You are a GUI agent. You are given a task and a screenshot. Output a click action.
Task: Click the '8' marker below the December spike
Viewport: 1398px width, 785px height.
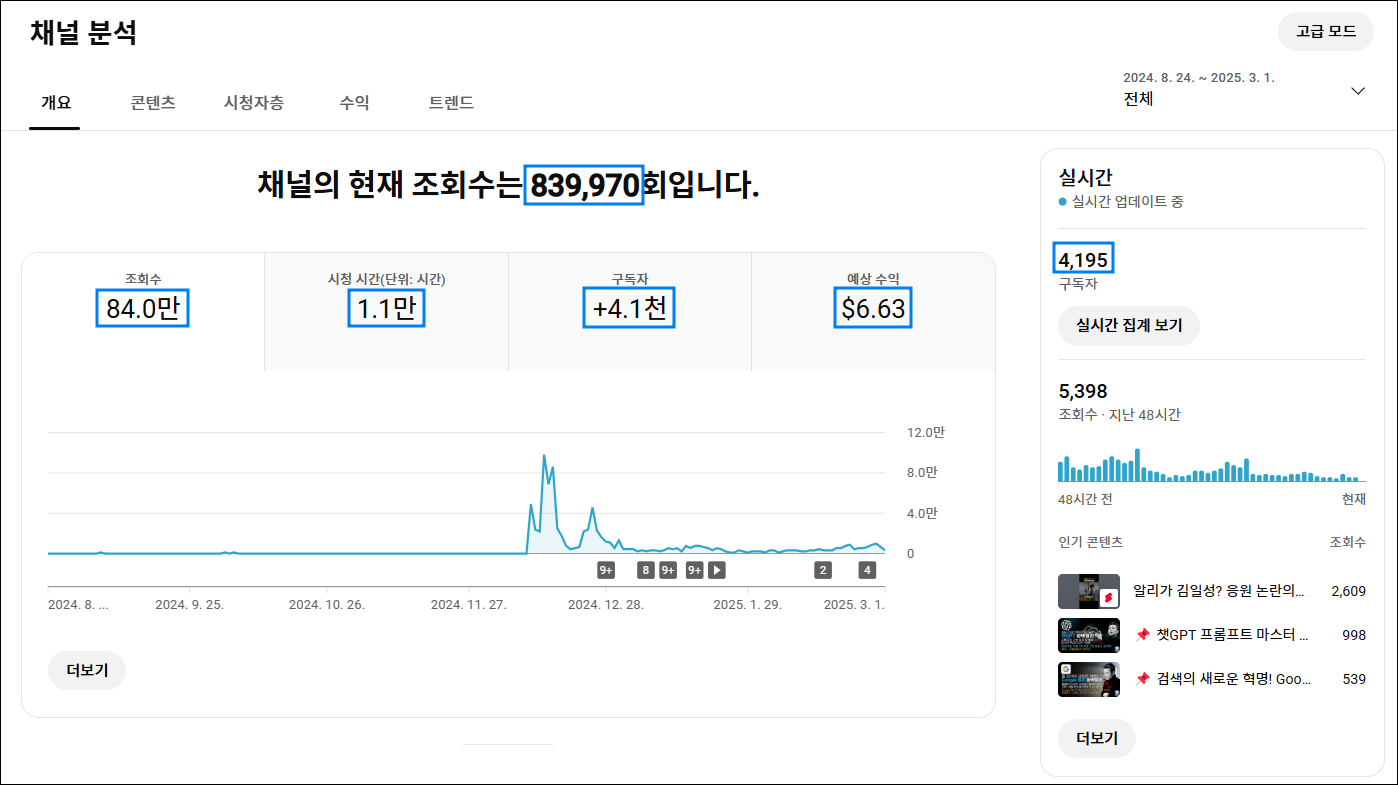tap(646, 570)
